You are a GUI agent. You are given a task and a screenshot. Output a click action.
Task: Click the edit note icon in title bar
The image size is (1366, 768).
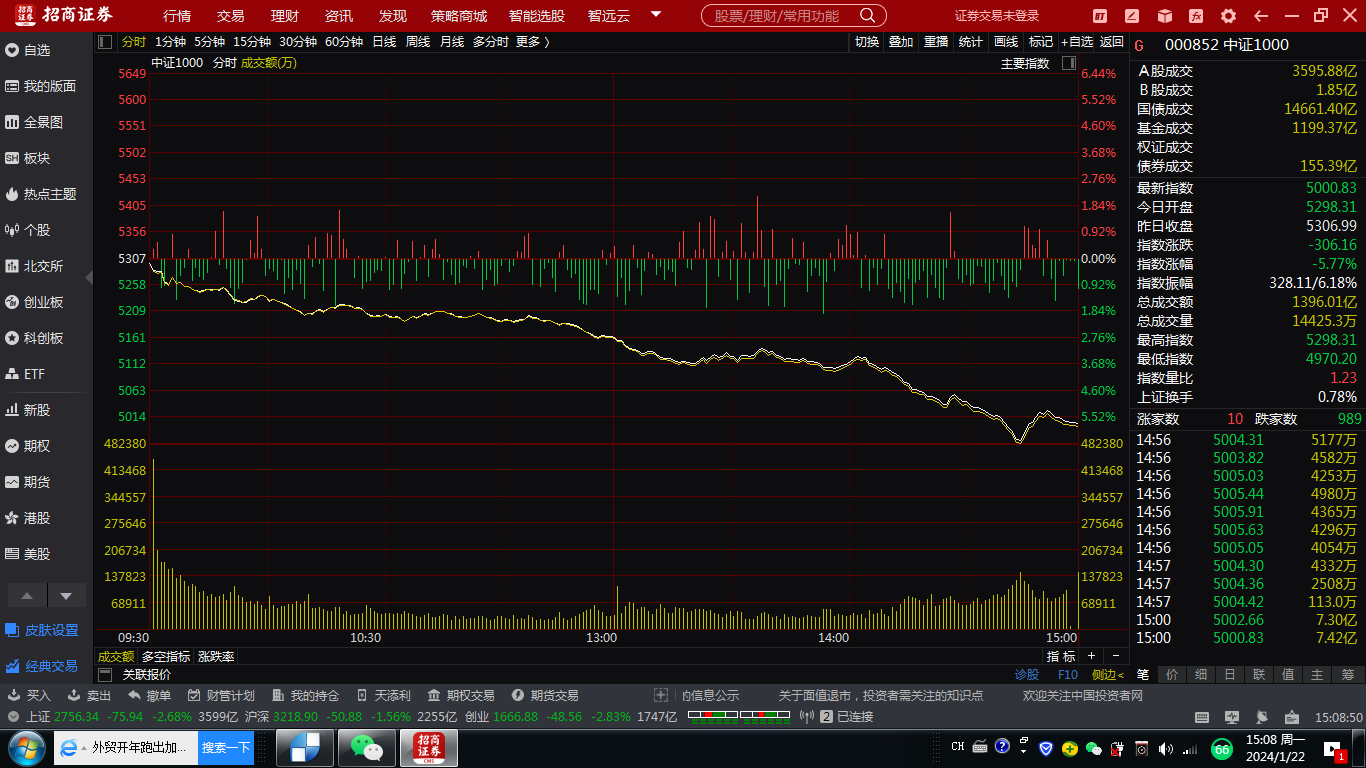point(1132,16)
